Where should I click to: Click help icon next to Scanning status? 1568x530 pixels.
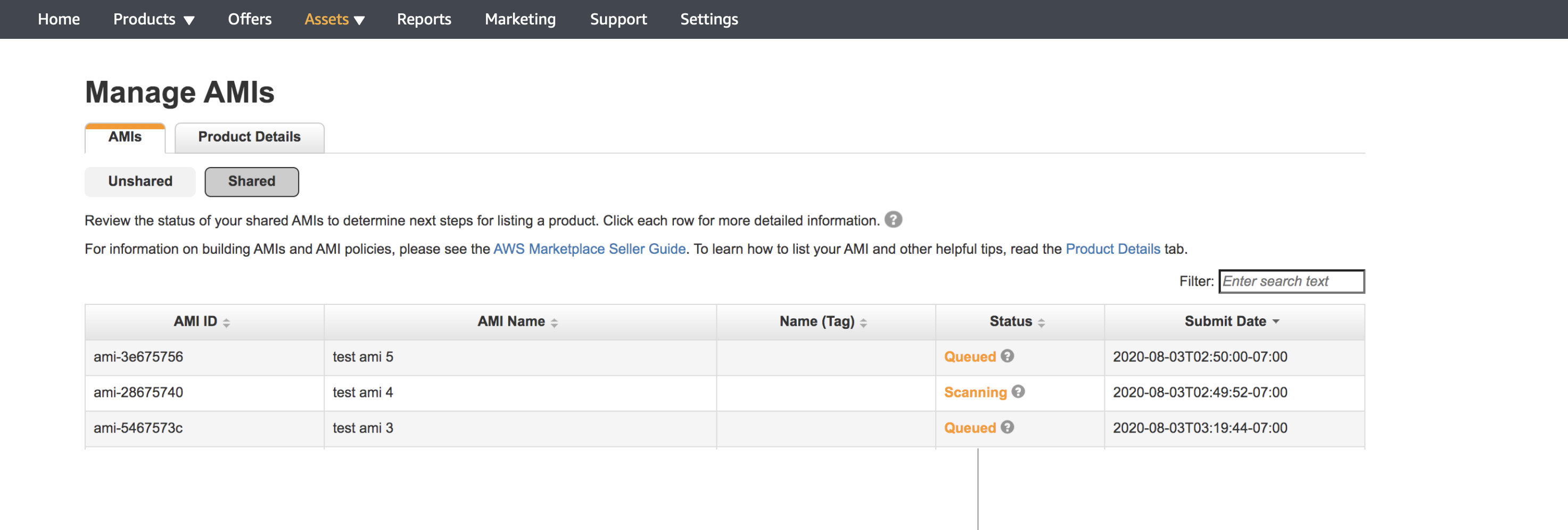[x=1018, y=391]
